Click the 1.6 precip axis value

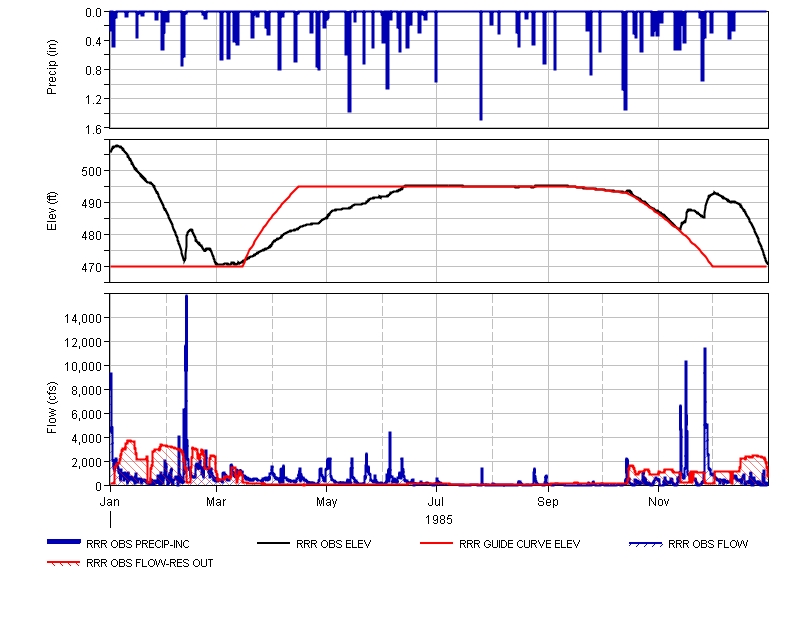(93, 129)
